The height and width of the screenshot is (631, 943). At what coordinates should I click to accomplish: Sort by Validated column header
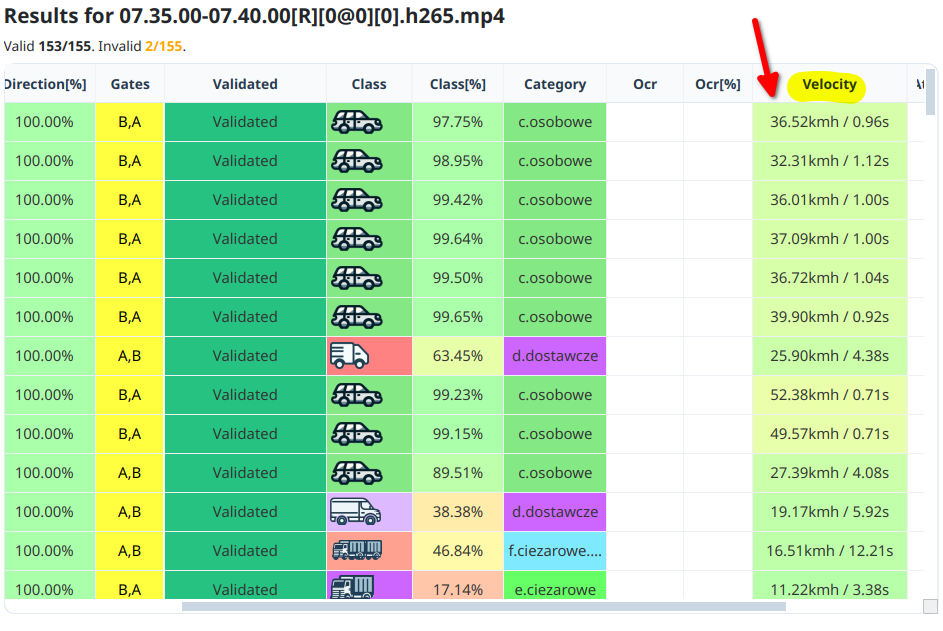tap(245, 84)
